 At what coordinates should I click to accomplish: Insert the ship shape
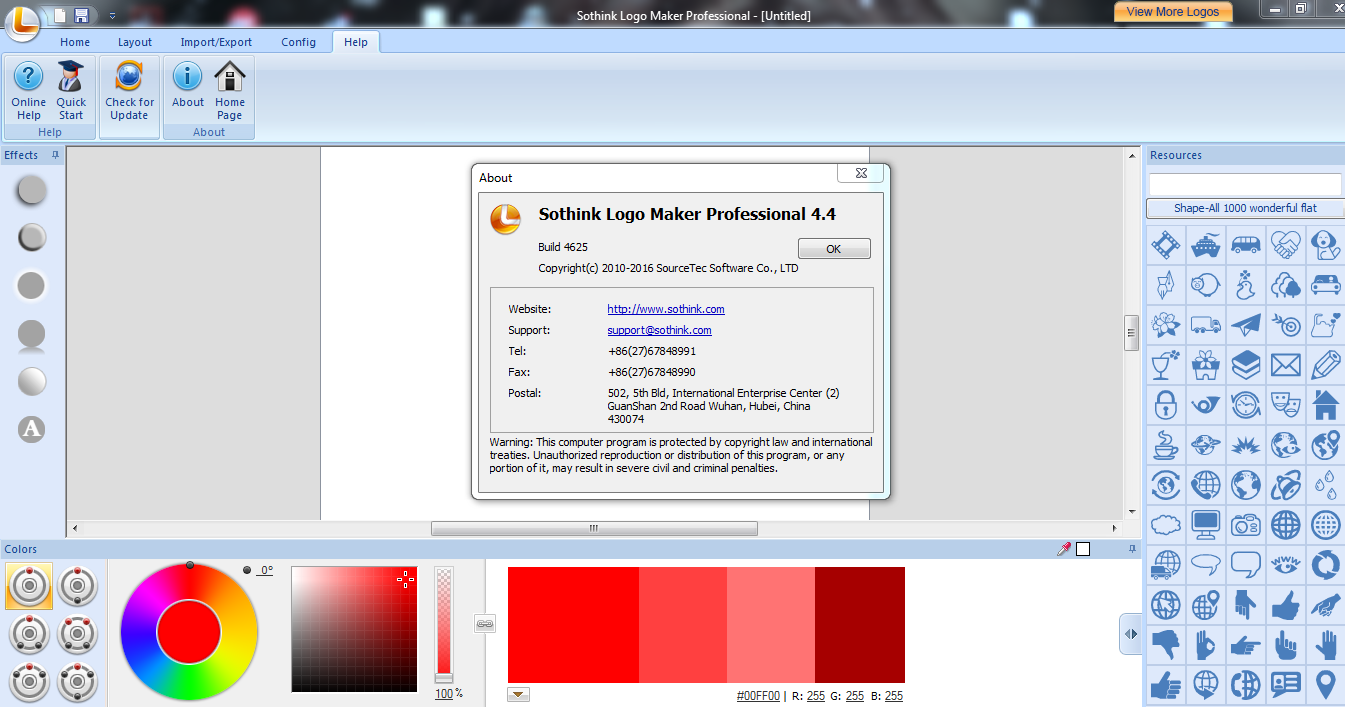1206,244
